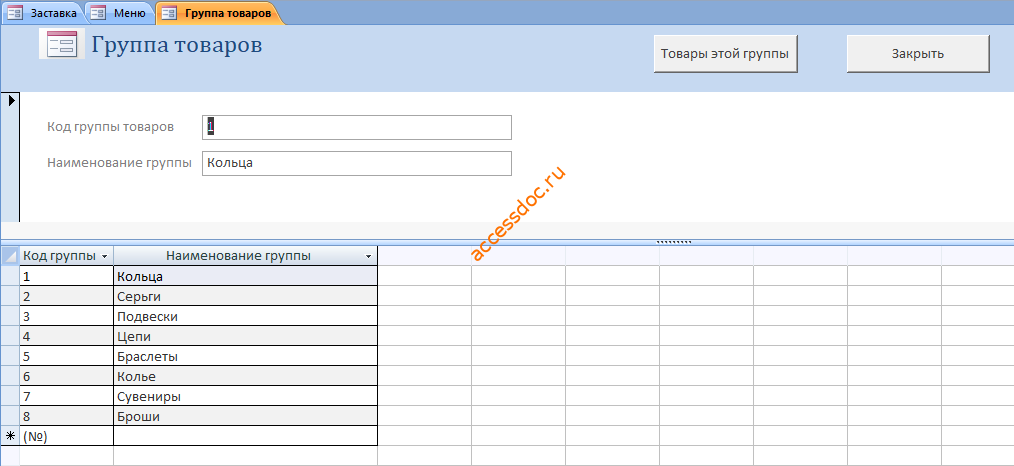This screenshot has width=1014, height=466.
Task: Click the code cell of the Цепи row
Action: (x=67, y=337)
